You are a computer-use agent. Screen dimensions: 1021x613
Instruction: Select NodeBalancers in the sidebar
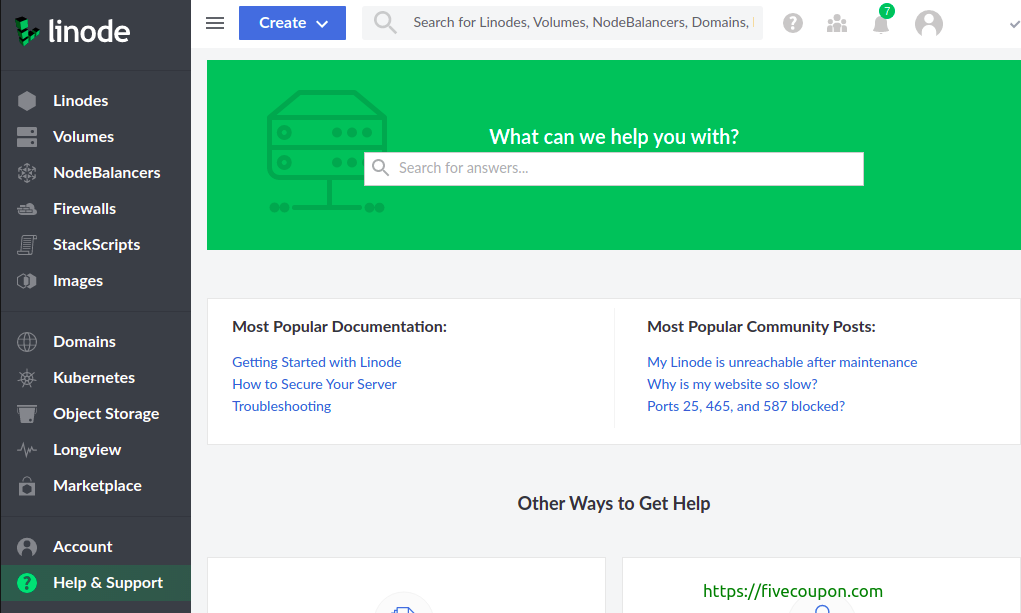96,173
